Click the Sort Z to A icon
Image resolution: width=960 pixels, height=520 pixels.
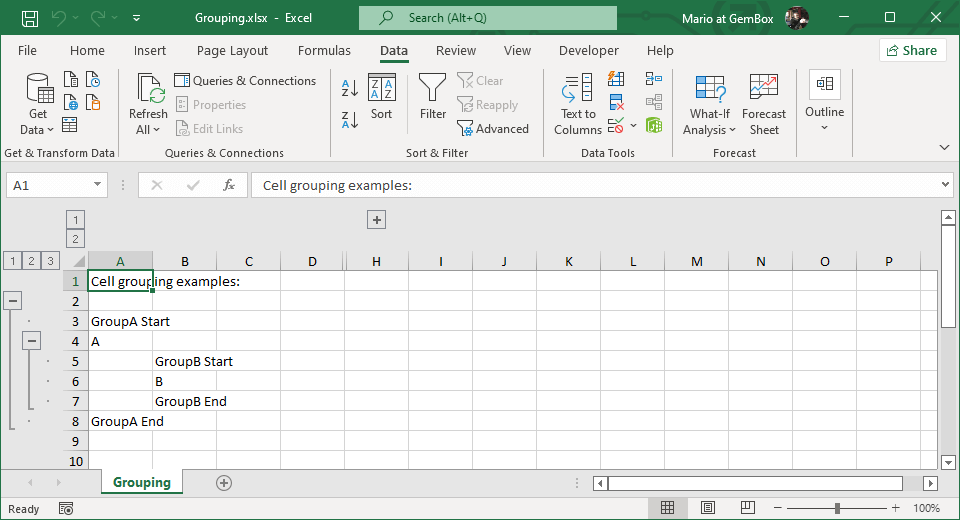pyautogui.click(x=349, y=120)
